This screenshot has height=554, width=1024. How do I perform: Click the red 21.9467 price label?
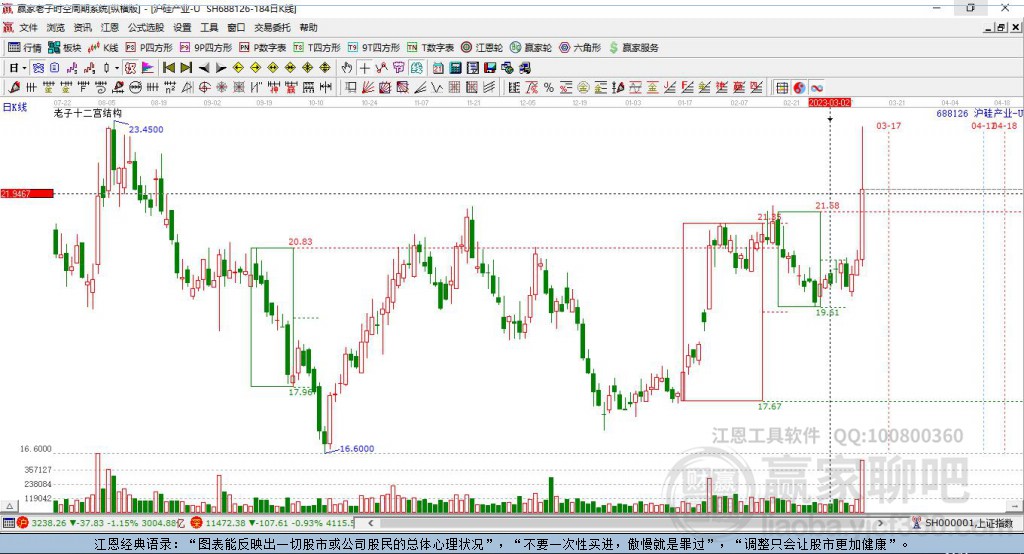pyautogui.click(x=27, y=193)
